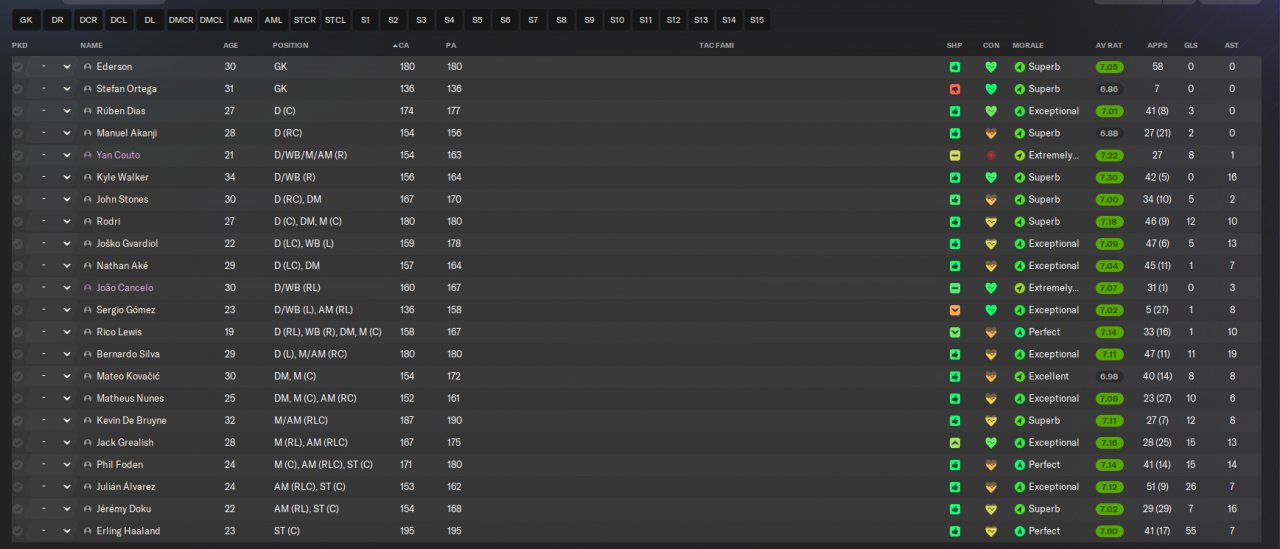
Task: Click Manuel Akanji's condition heart icon
Action: coord(991,133)
